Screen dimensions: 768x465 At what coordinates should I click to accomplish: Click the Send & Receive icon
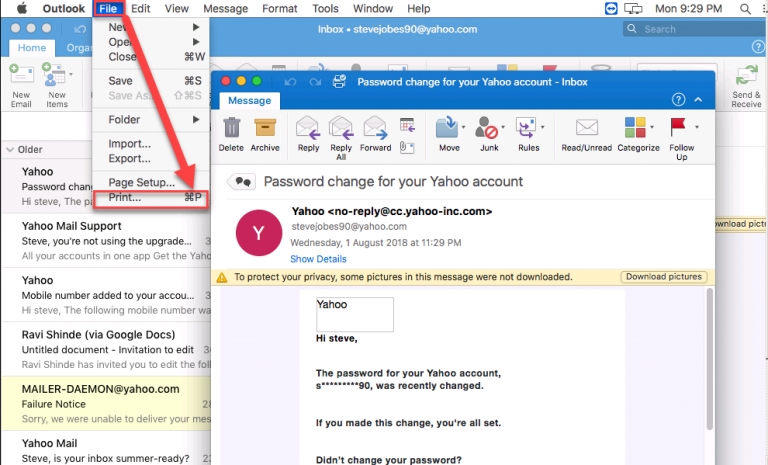click(x=746, y=80)
